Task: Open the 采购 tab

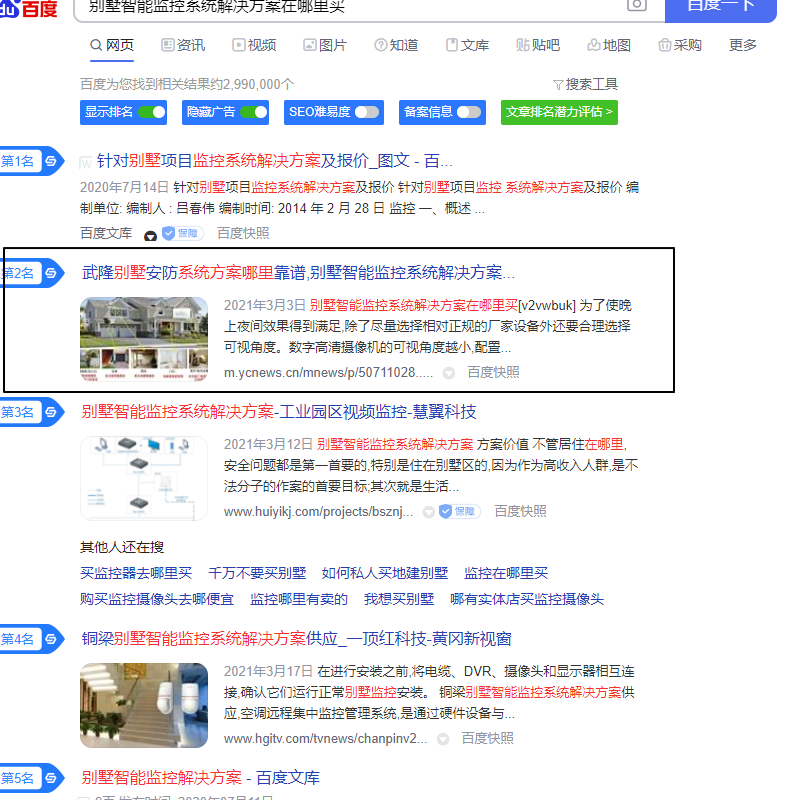Action: 680,45
